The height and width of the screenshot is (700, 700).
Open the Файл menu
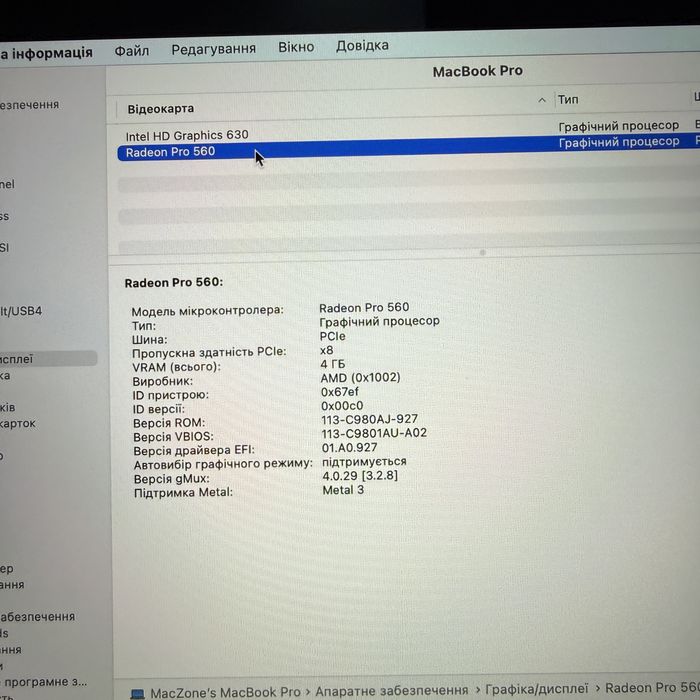(x=132, y=51)
